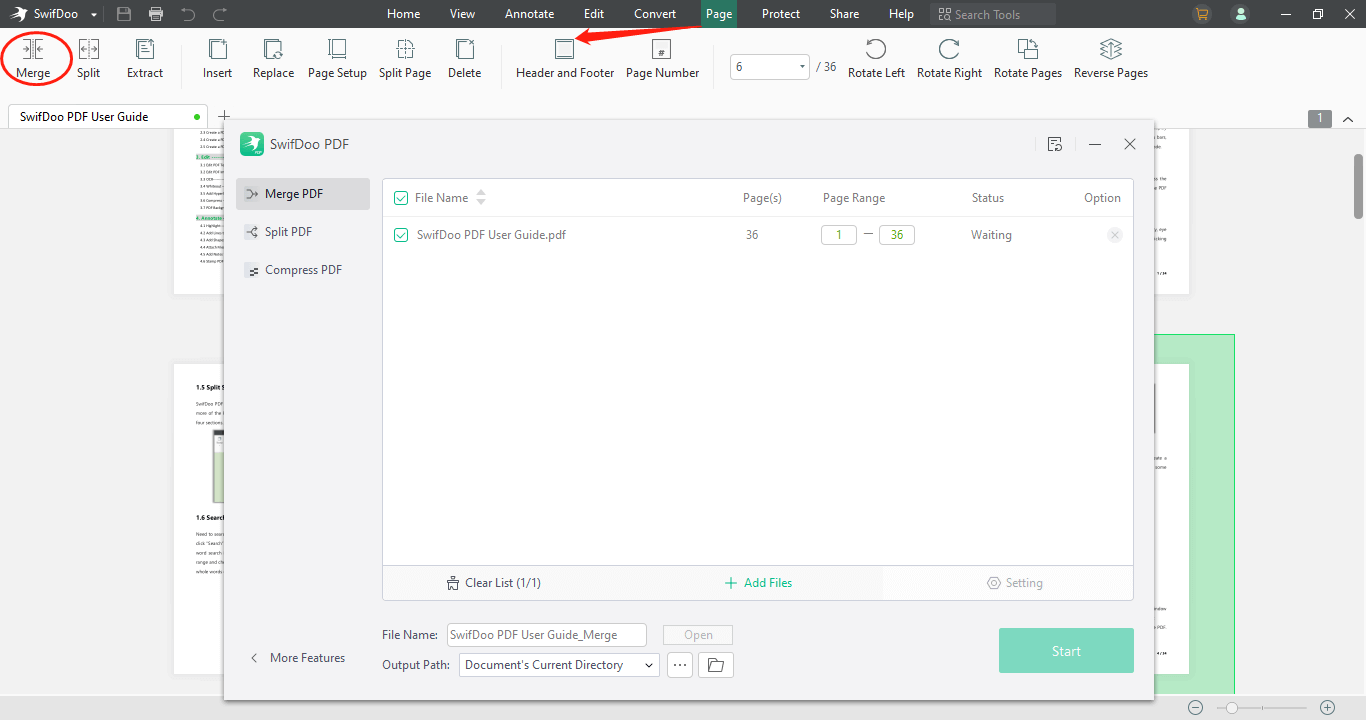Rotate the page right

(949, 59)
